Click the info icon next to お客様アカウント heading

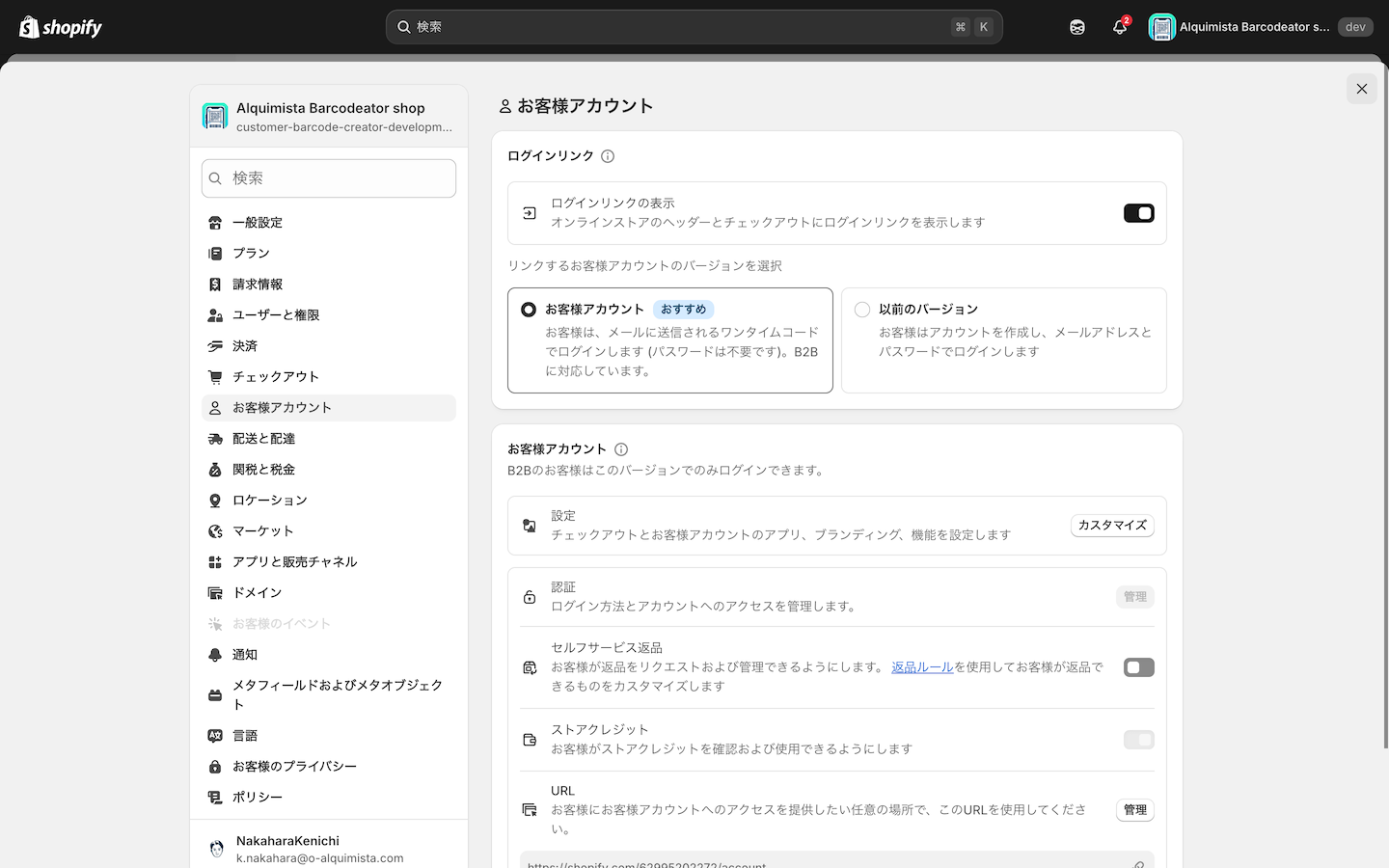point(621,449)
